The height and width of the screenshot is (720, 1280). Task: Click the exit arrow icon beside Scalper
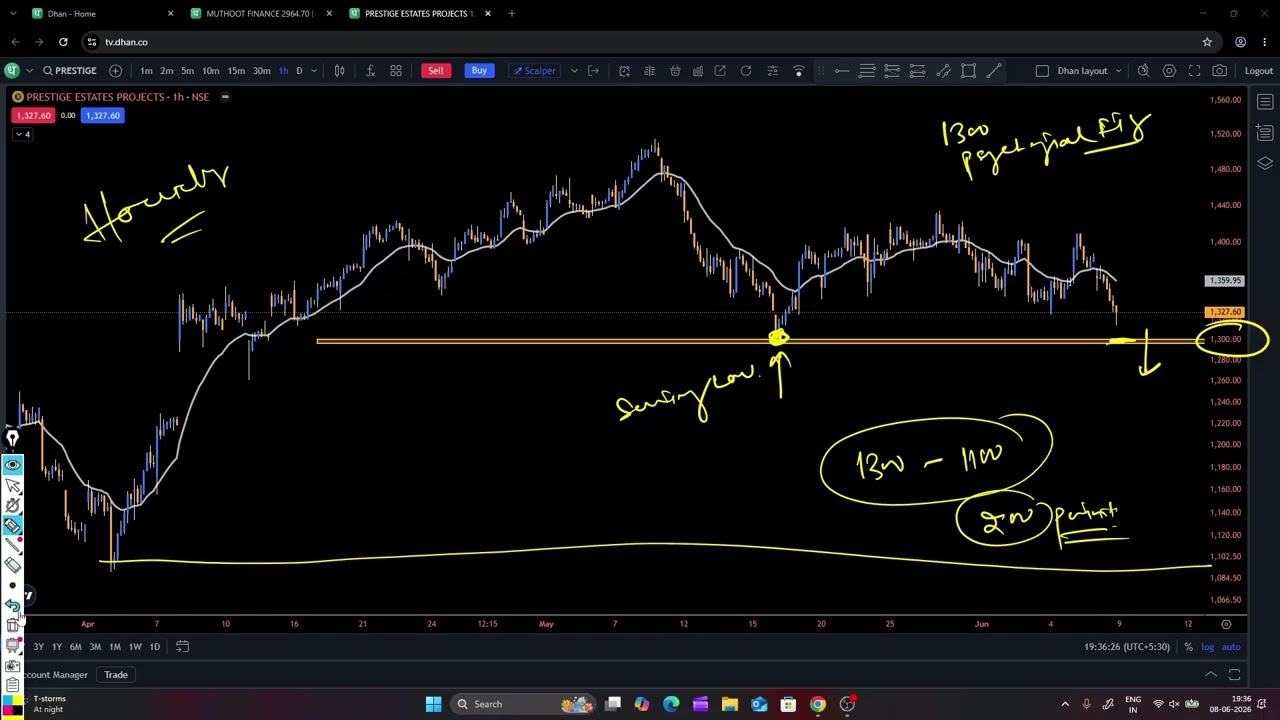tap(593, 71)
